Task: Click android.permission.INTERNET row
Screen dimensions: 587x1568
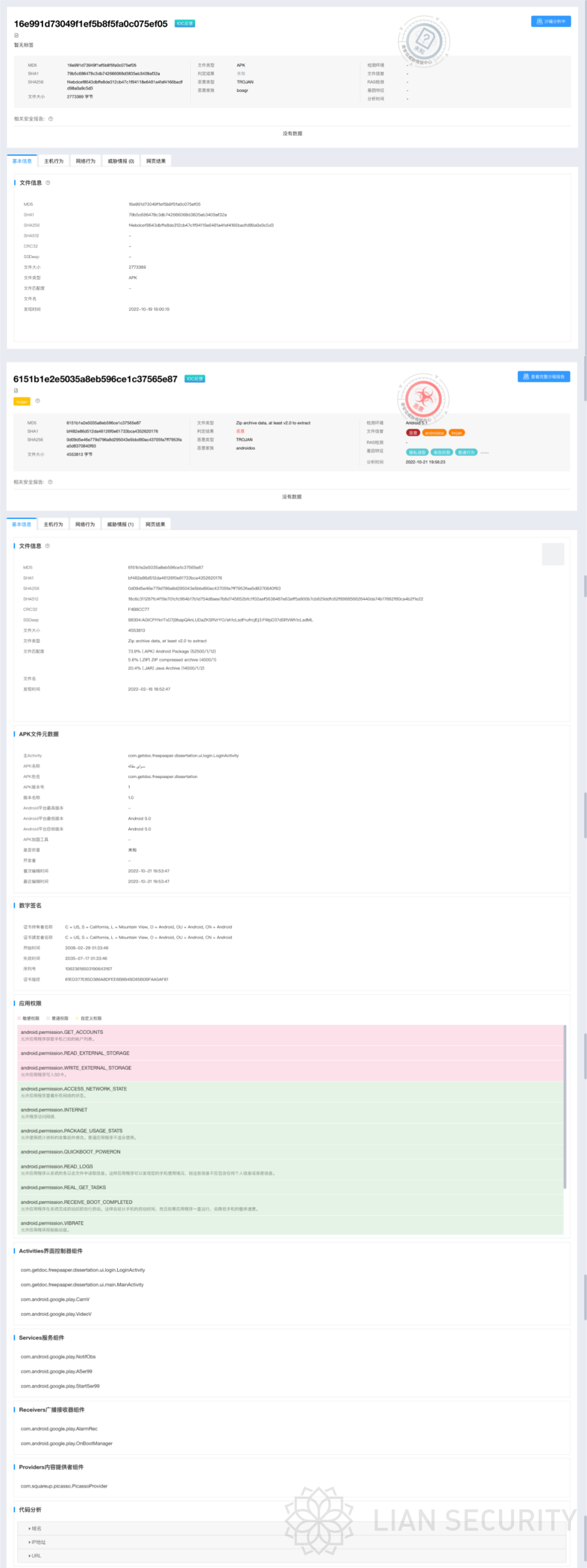Action: tap(290, 1113)
